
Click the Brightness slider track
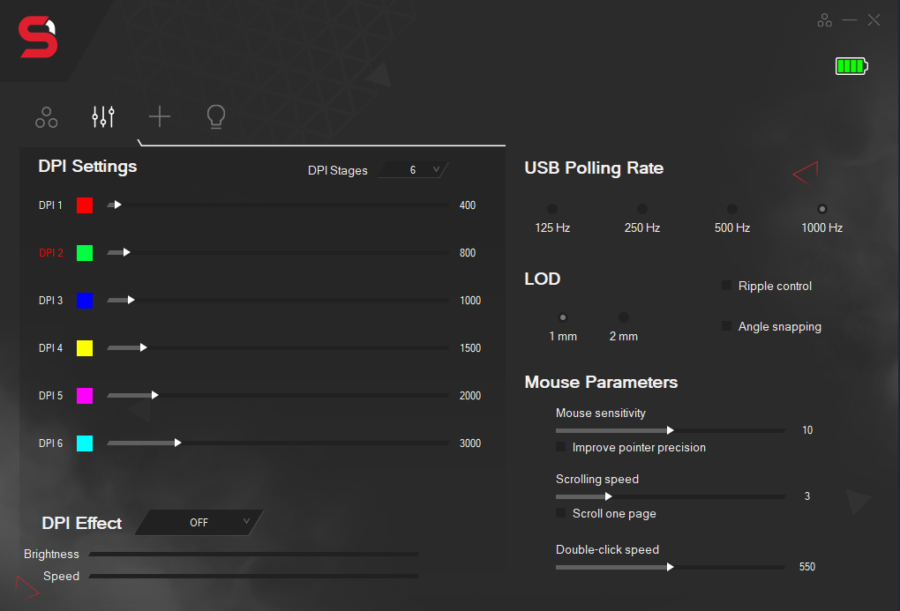click(x=254, y=554)
